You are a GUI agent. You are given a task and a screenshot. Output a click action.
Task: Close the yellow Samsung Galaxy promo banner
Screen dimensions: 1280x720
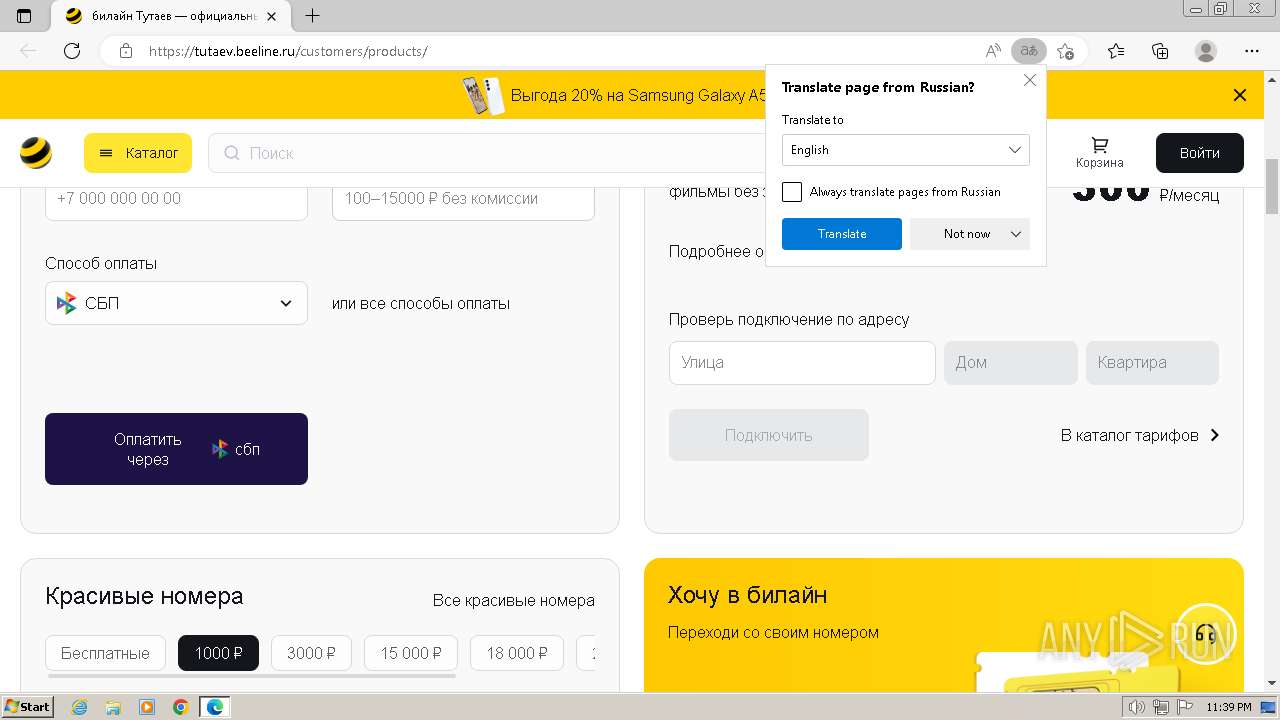(1240, 95)
